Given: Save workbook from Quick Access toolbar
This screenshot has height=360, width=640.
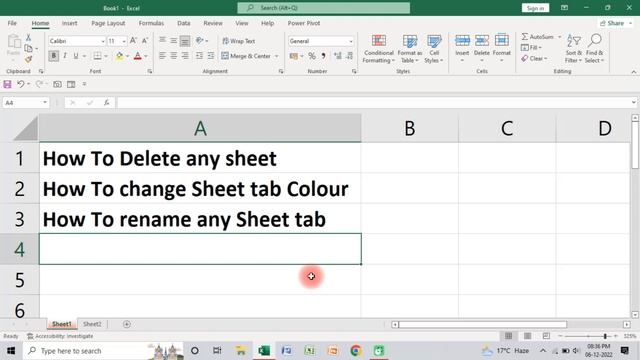Looking at the screenshot, I should (7, 84).
